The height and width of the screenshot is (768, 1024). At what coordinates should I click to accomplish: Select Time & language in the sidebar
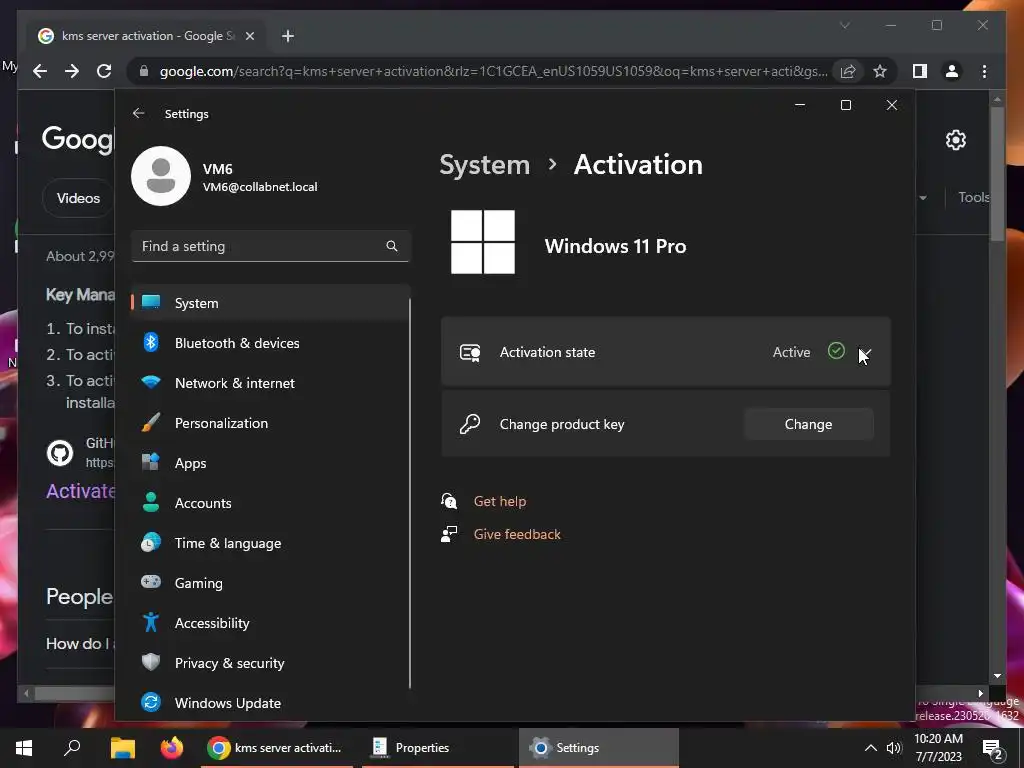tap(271, 543)
